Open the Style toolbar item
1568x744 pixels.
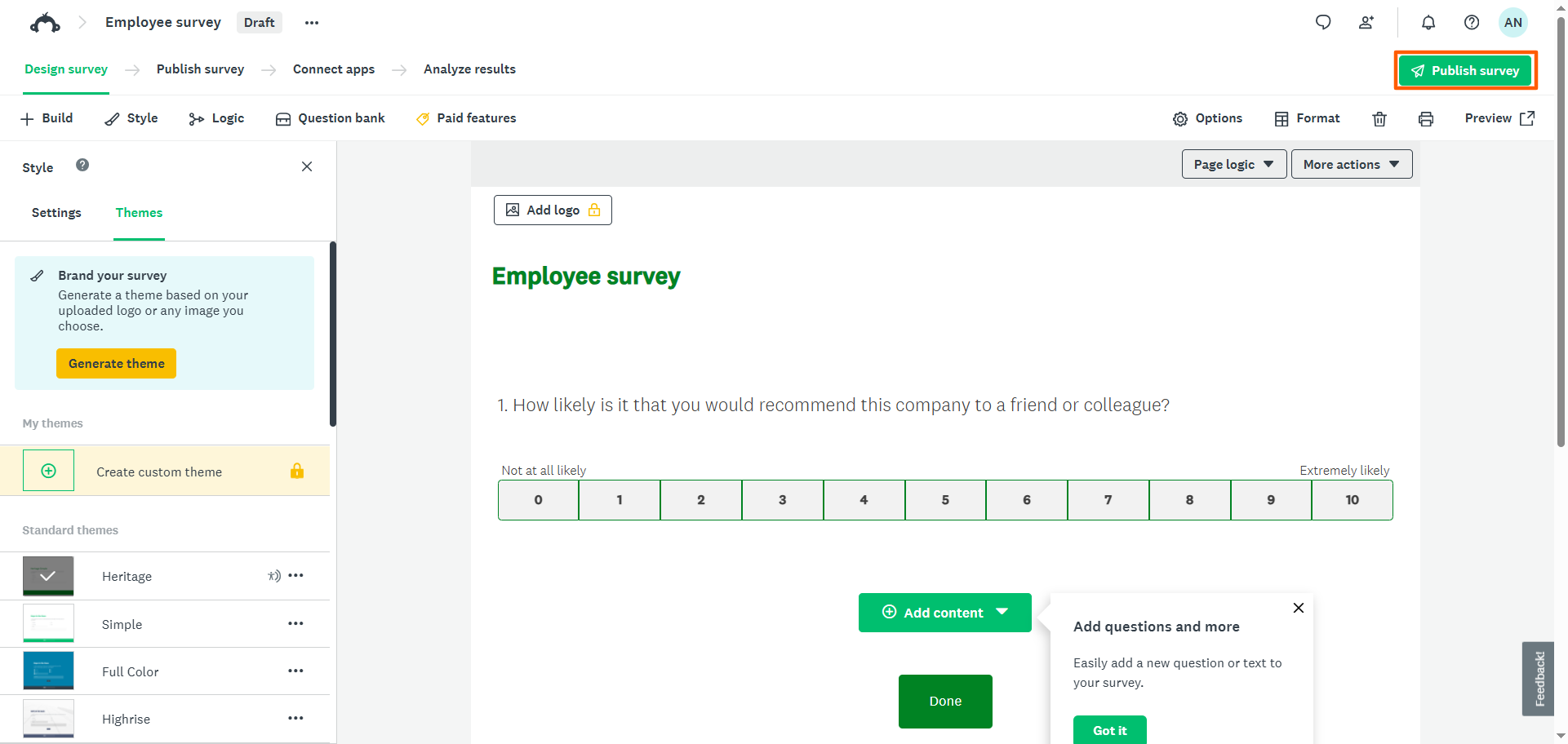pos(131,118)
